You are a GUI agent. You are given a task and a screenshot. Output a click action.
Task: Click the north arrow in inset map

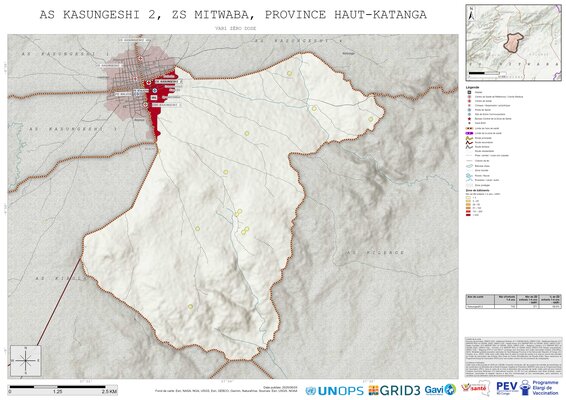point(471,14)
